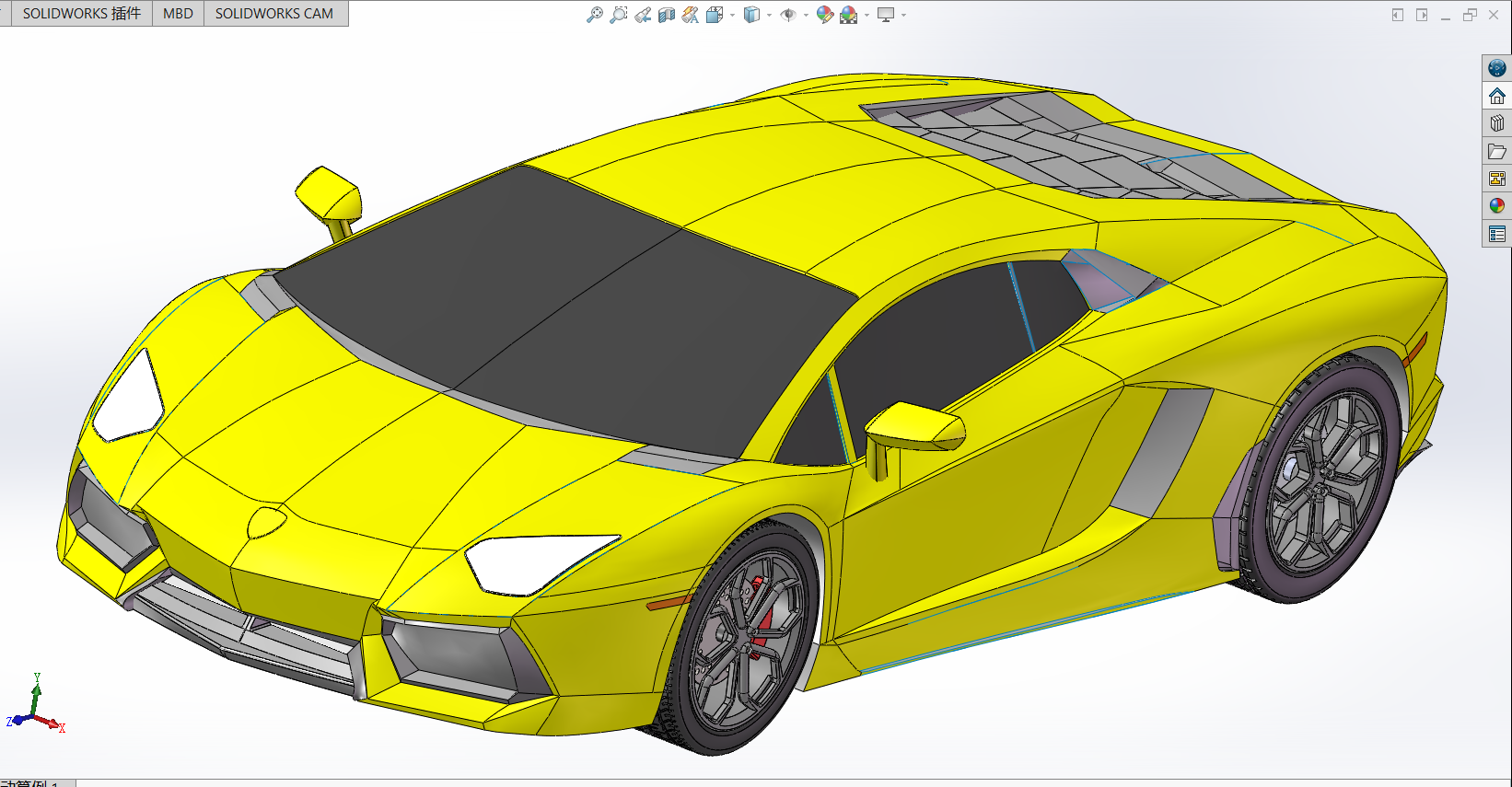Expand the View Orientation dropdown arrow
Viewport: 1512px width, 787px height.
(733, 15)
